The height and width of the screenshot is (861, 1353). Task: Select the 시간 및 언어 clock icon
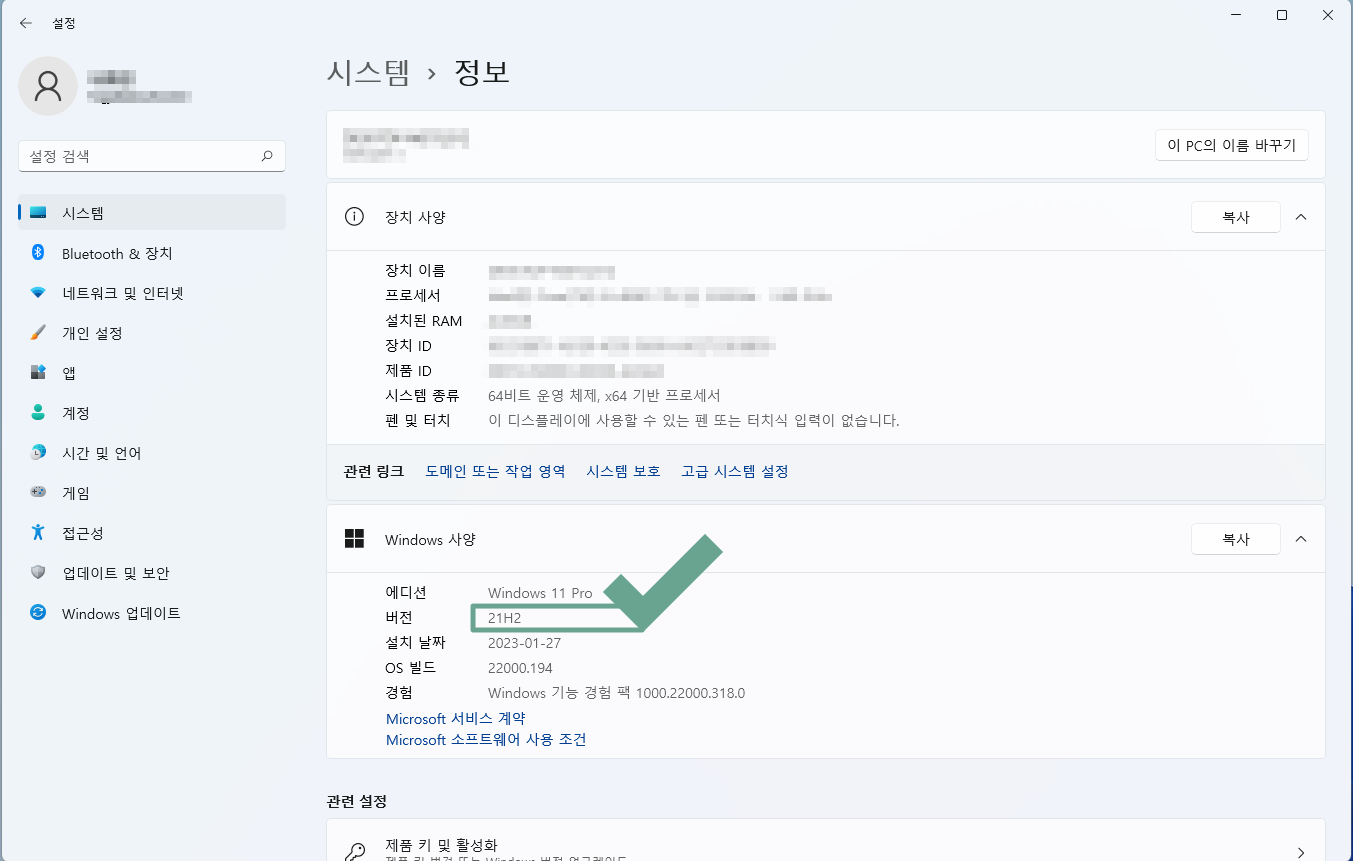[x=38, y=452]
